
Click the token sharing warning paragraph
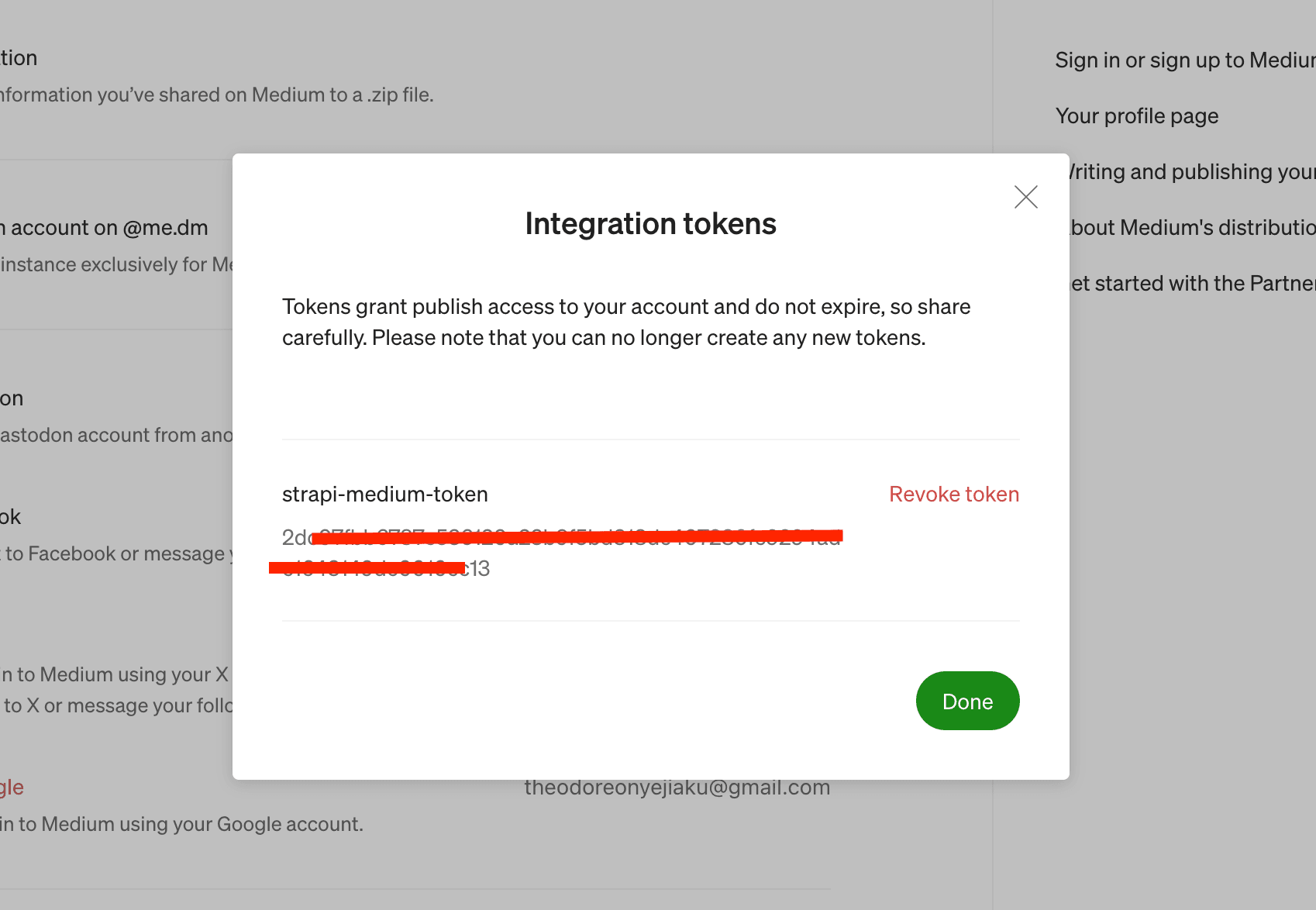click(626, 322)
